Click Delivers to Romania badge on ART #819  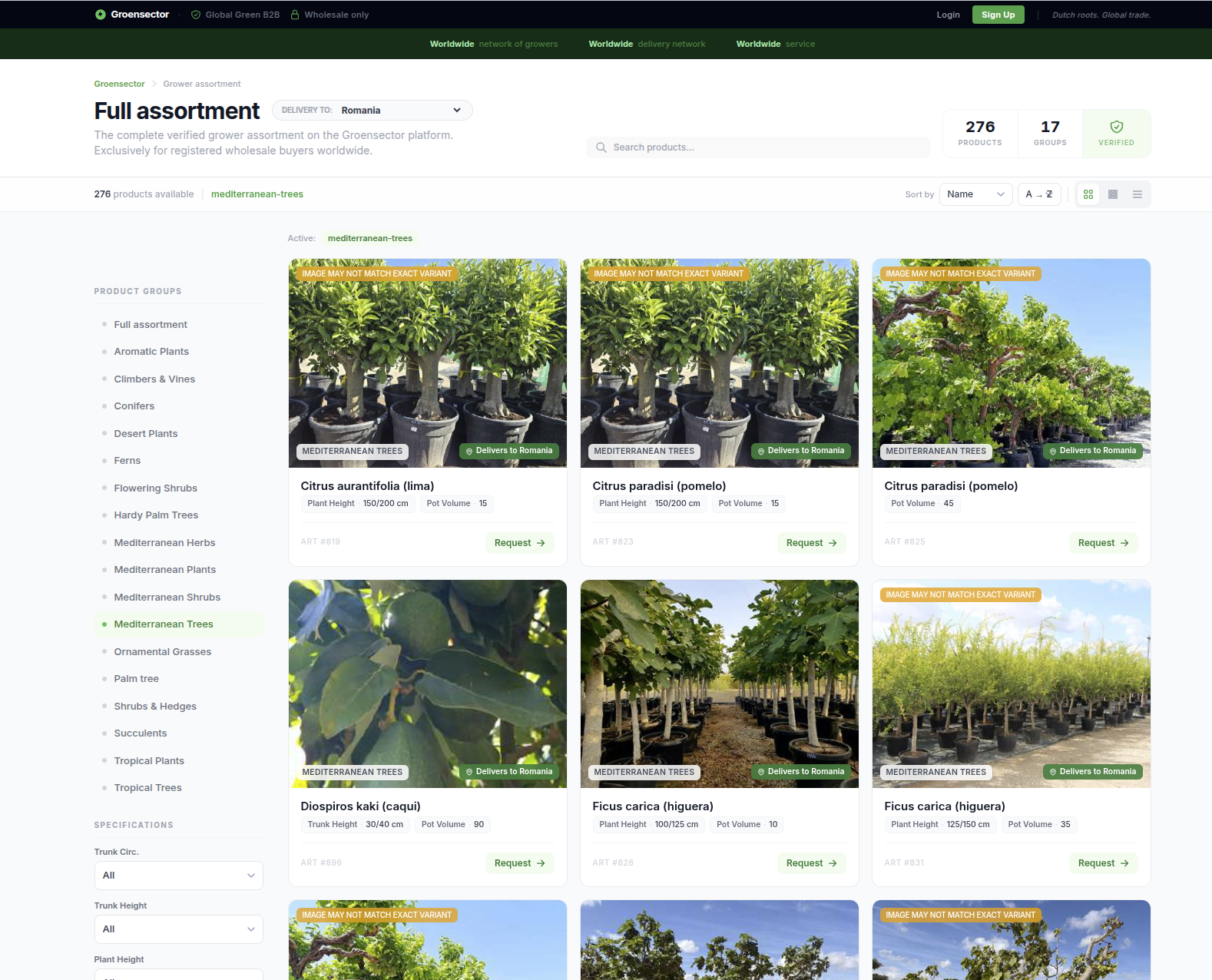point(509,451)
